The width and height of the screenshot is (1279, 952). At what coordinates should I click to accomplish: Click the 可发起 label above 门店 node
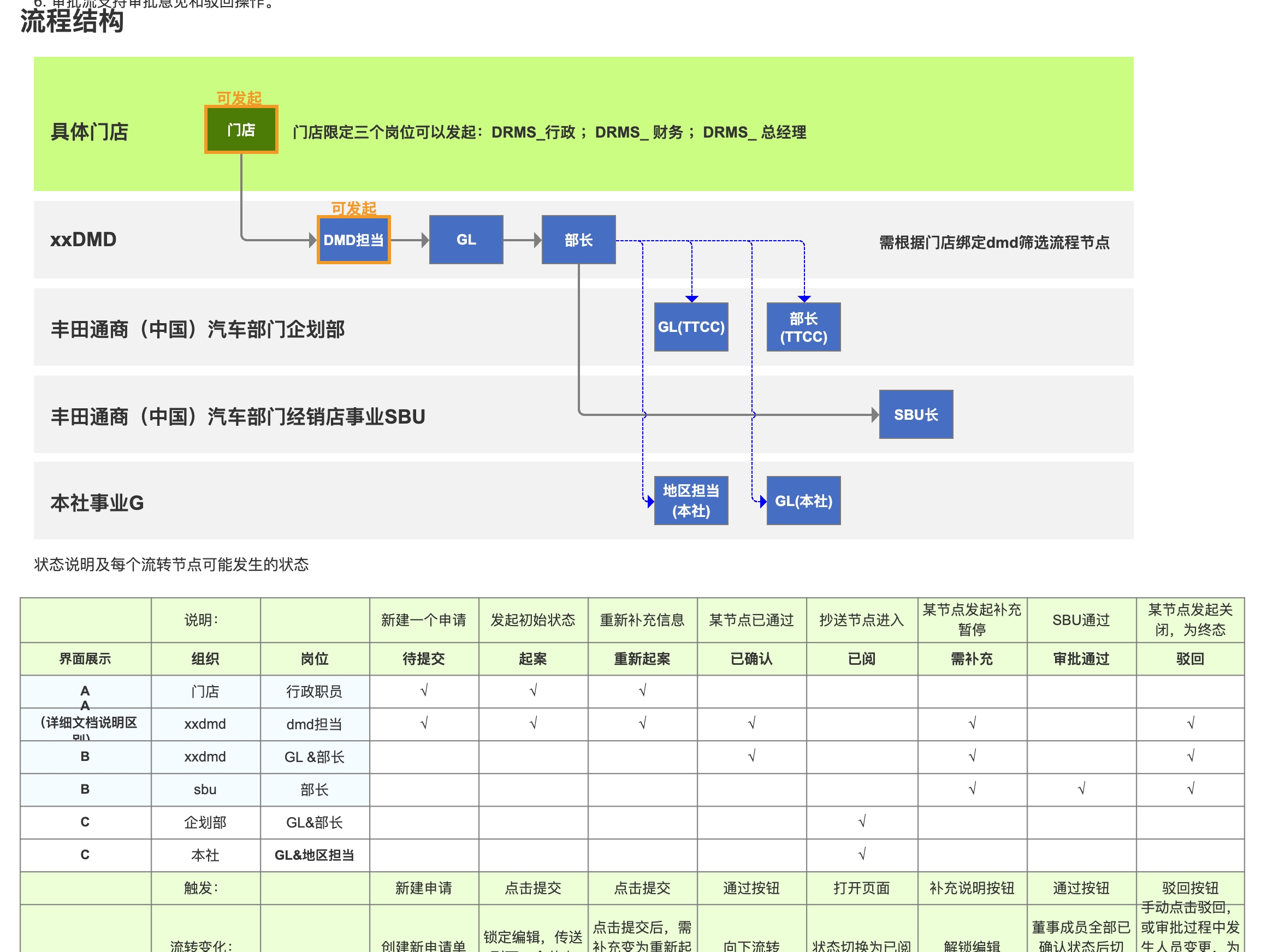click(239, 98)
